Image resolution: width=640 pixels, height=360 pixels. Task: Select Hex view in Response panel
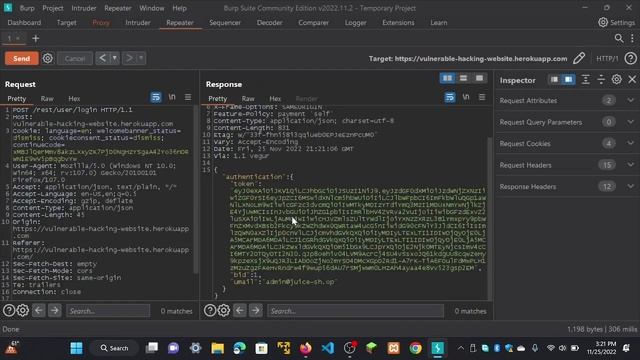point(275,99)
